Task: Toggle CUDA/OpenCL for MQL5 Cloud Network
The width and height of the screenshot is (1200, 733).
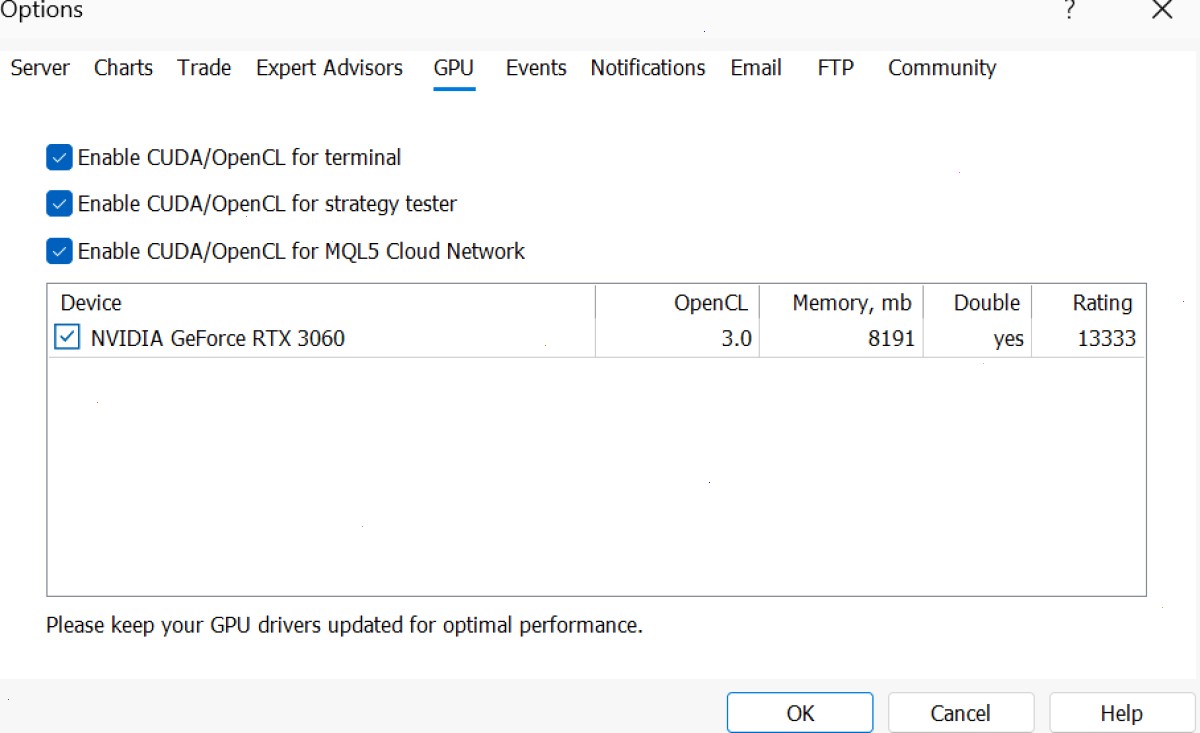Action: coord(59,251)
